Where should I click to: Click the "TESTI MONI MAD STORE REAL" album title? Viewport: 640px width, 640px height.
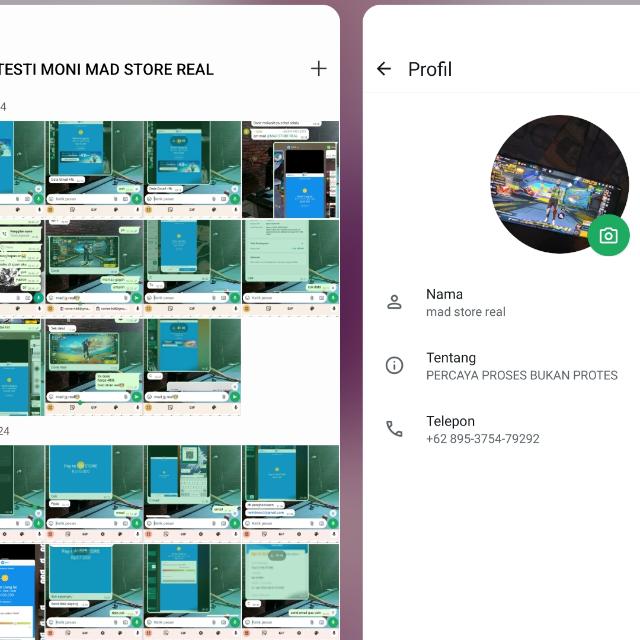107,69
